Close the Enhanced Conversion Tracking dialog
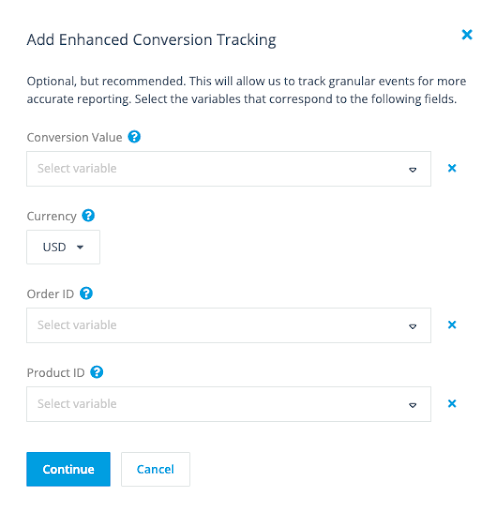Screen dimensions: 497x512 tap(467, 34)
